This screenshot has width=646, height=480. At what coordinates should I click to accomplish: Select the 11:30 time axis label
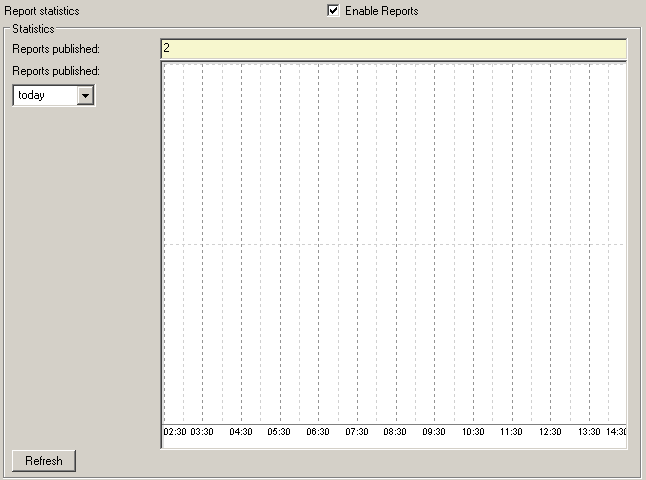pyautogui.click(x=511, y=432)
